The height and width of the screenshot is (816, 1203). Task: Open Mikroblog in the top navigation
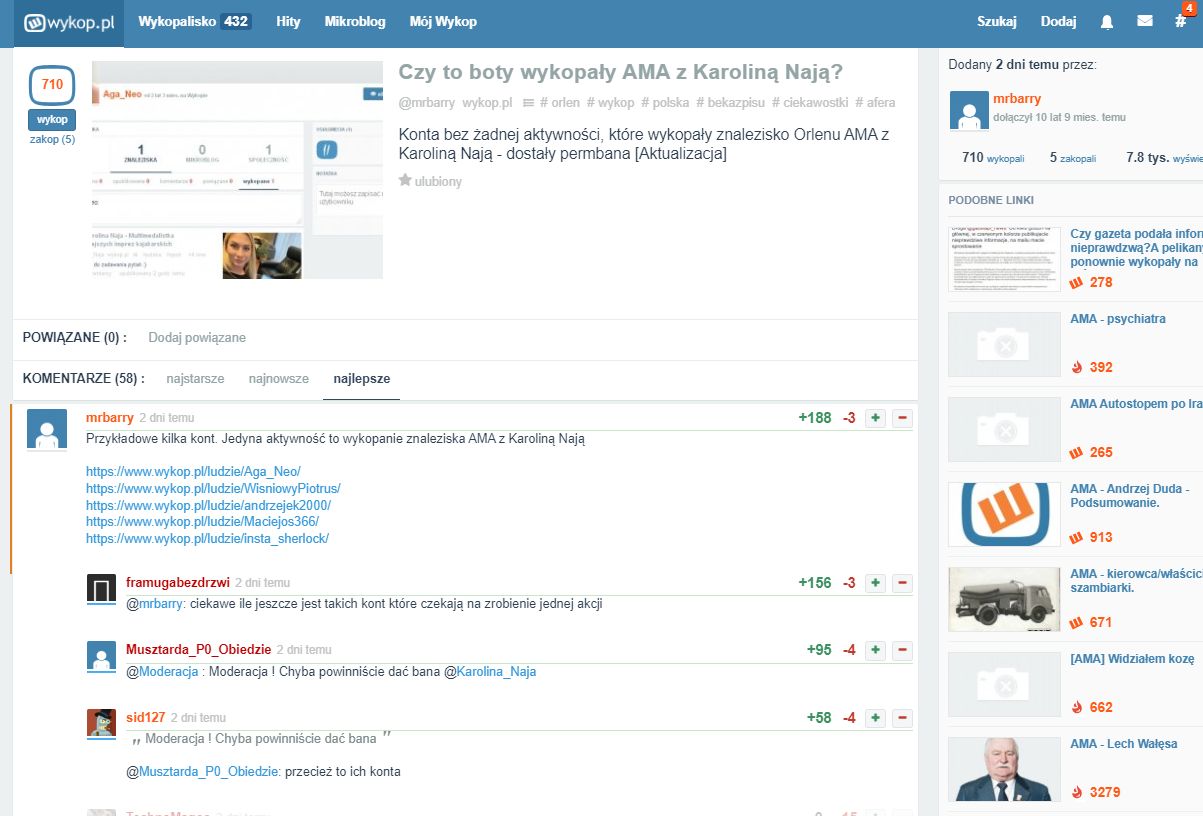point(355,21)
